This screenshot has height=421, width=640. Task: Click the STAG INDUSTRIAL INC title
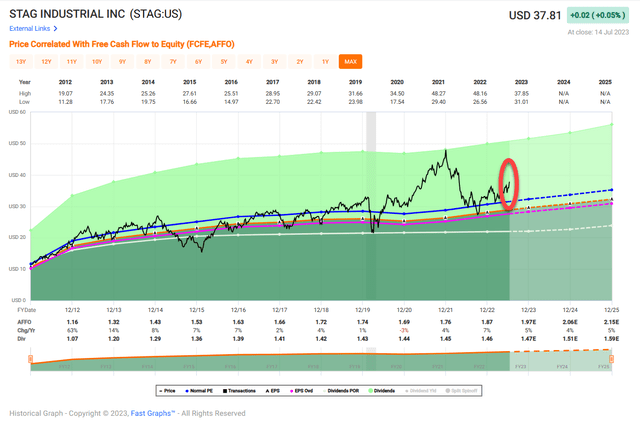coord(67,14)
